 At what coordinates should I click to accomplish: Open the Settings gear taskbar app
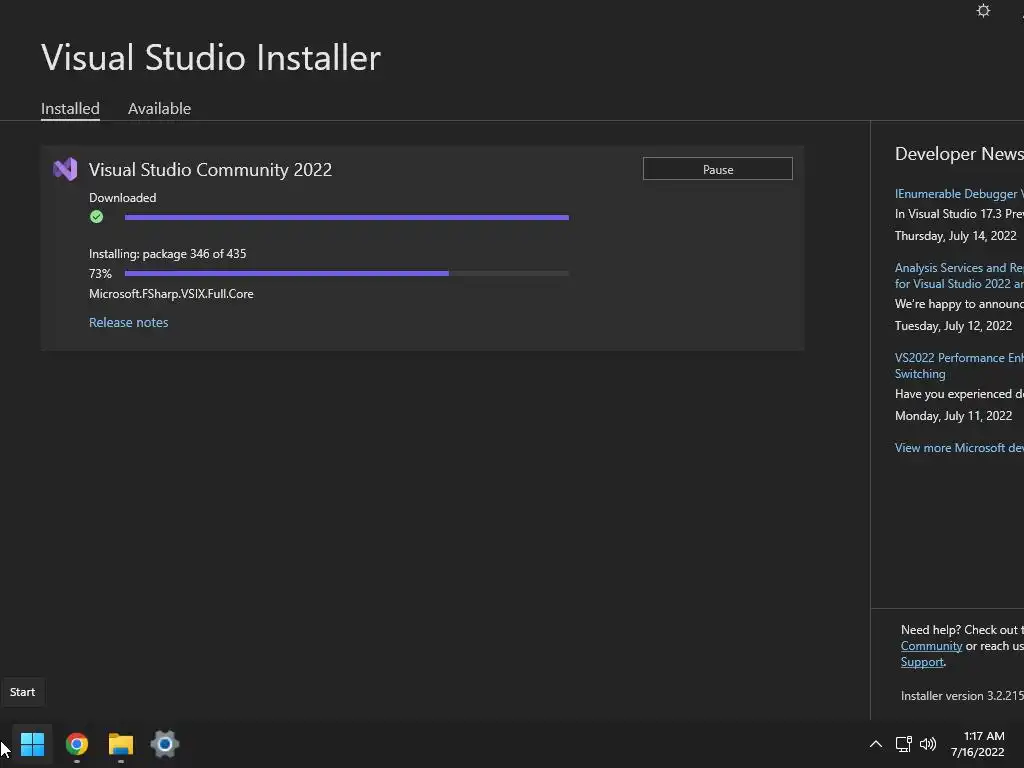(x=165, y=744)
